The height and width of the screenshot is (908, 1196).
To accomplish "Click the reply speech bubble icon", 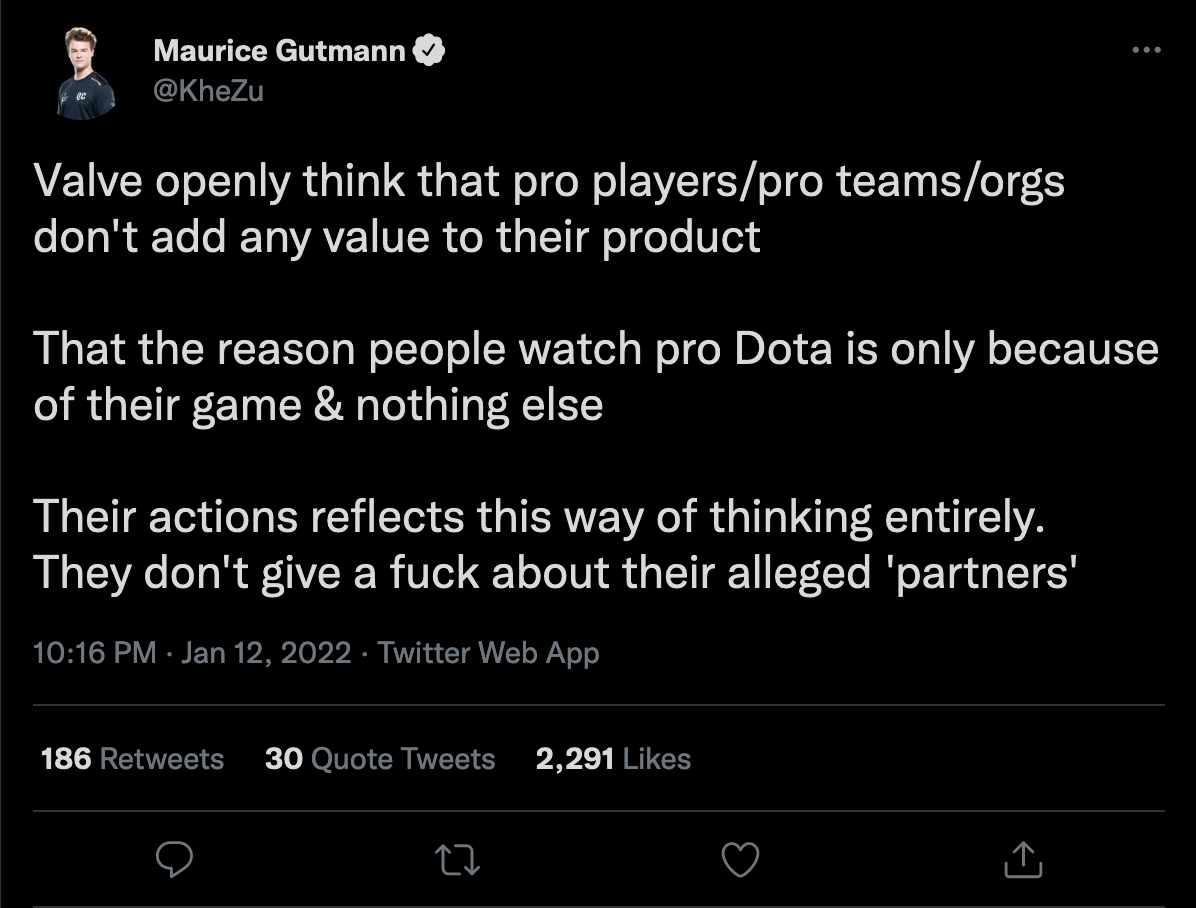I will 174,859.
